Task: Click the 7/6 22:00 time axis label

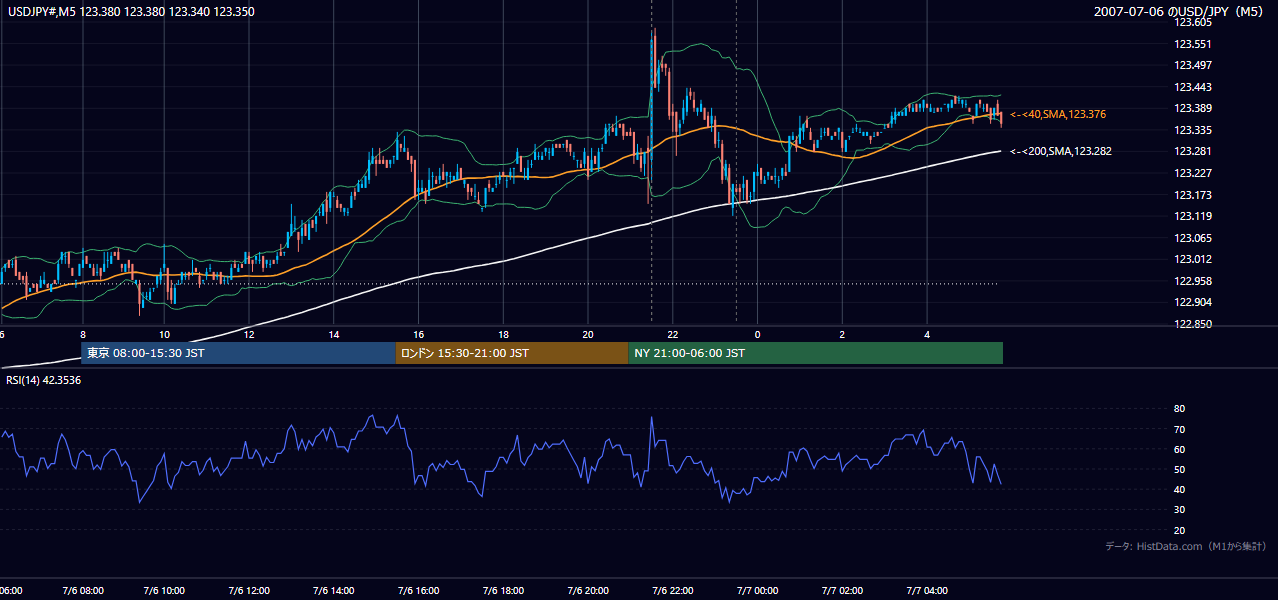Action: point(673,591)
